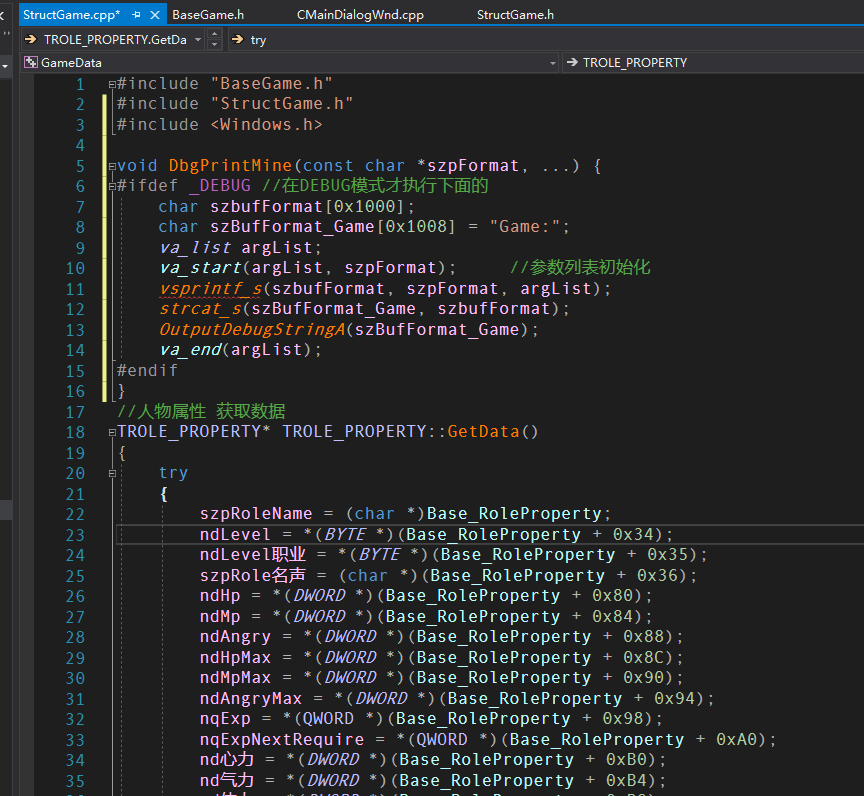Open TROLE_PROPERTY.GetDa navigation dropdown
The width and height of the screenshot is (864, 796).
[x=198, y=40]
